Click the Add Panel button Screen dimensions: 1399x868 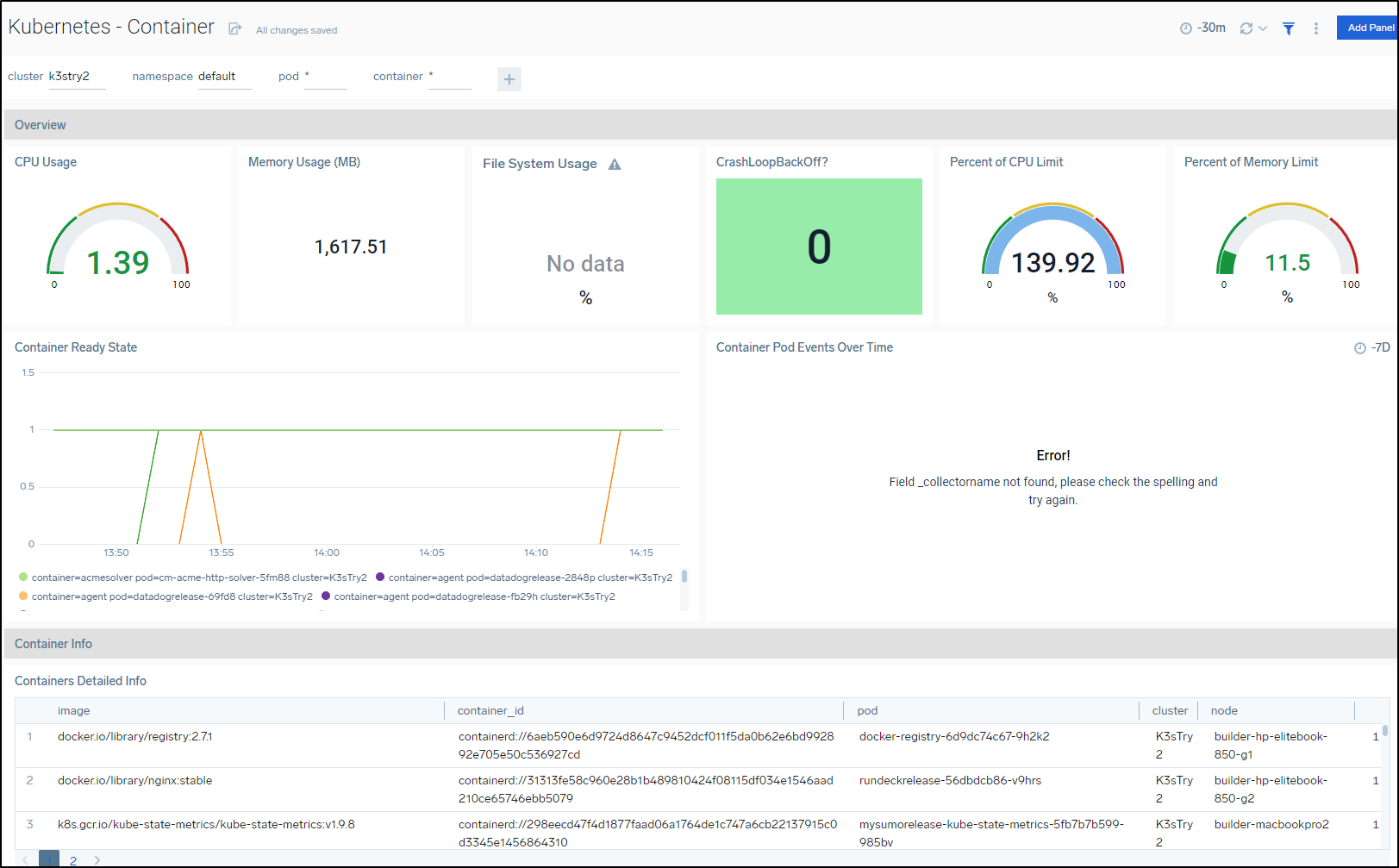click(x=1369, y=28)
